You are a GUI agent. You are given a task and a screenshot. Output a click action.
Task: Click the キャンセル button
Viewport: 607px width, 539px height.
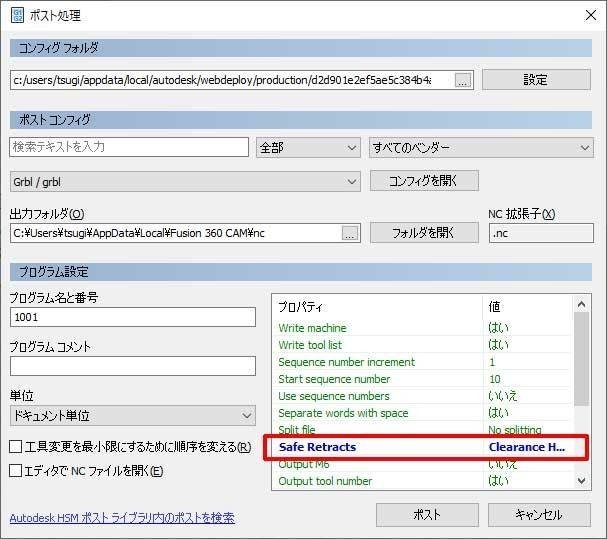539,515
